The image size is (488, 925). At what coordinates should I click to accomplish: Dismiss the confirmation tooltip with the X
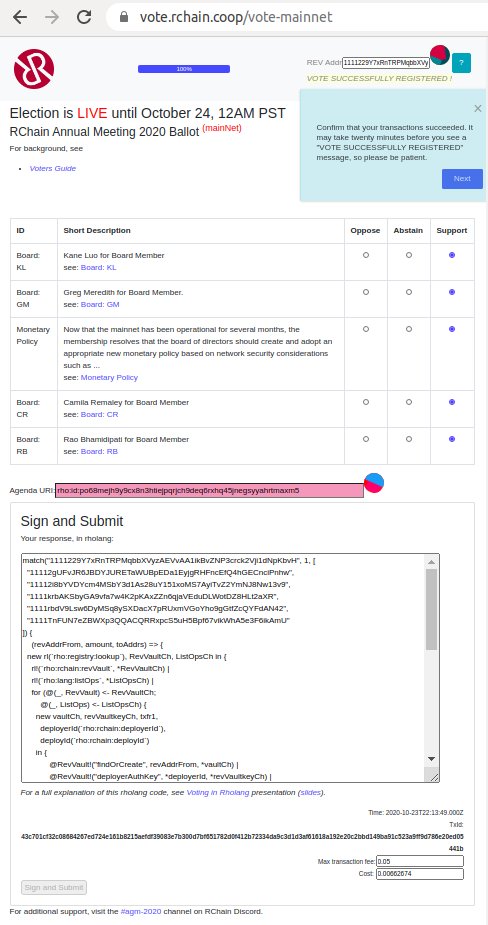(478, 108)
